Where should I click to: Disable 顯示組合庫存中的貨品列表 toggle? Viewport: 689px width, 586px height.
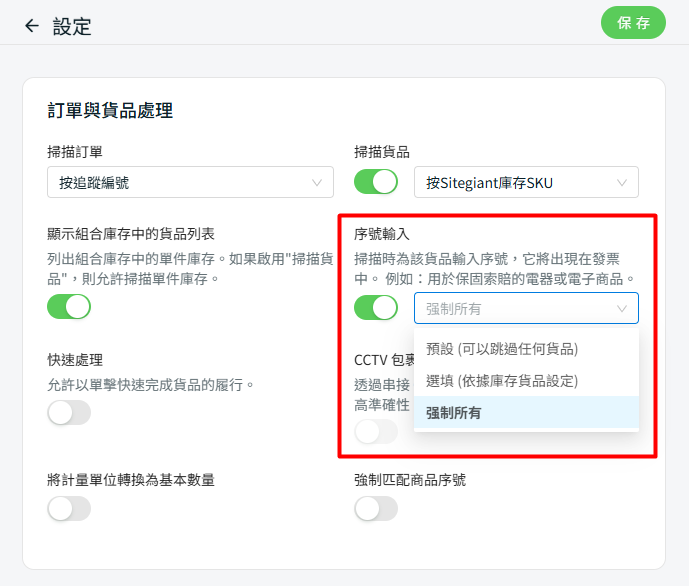[x=69, y=306]
